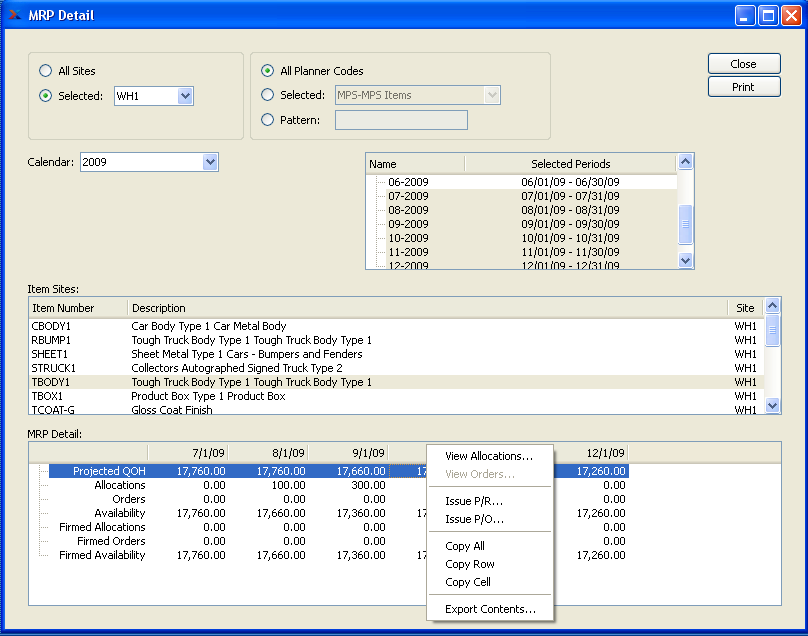
Task: Enable the planner code Pattern radio button
Action: point(267,120)
